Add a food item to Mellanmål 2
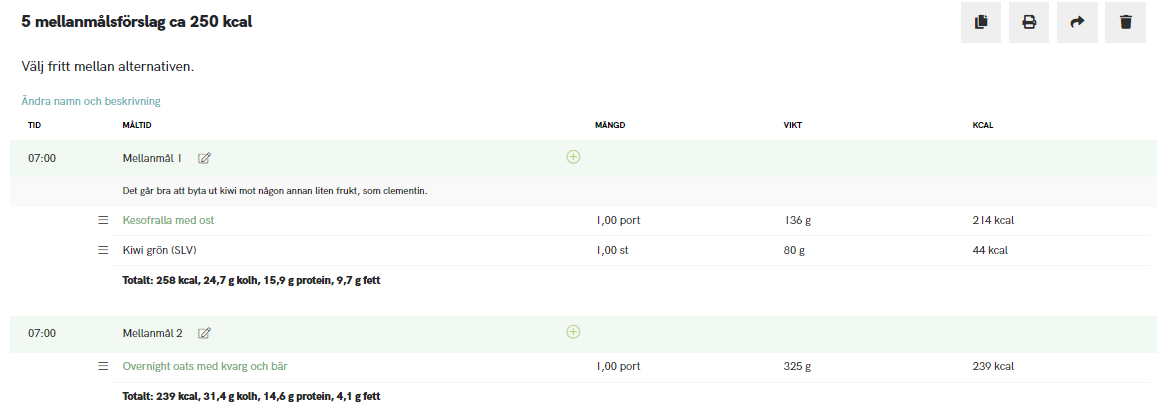 pos(573,332)
